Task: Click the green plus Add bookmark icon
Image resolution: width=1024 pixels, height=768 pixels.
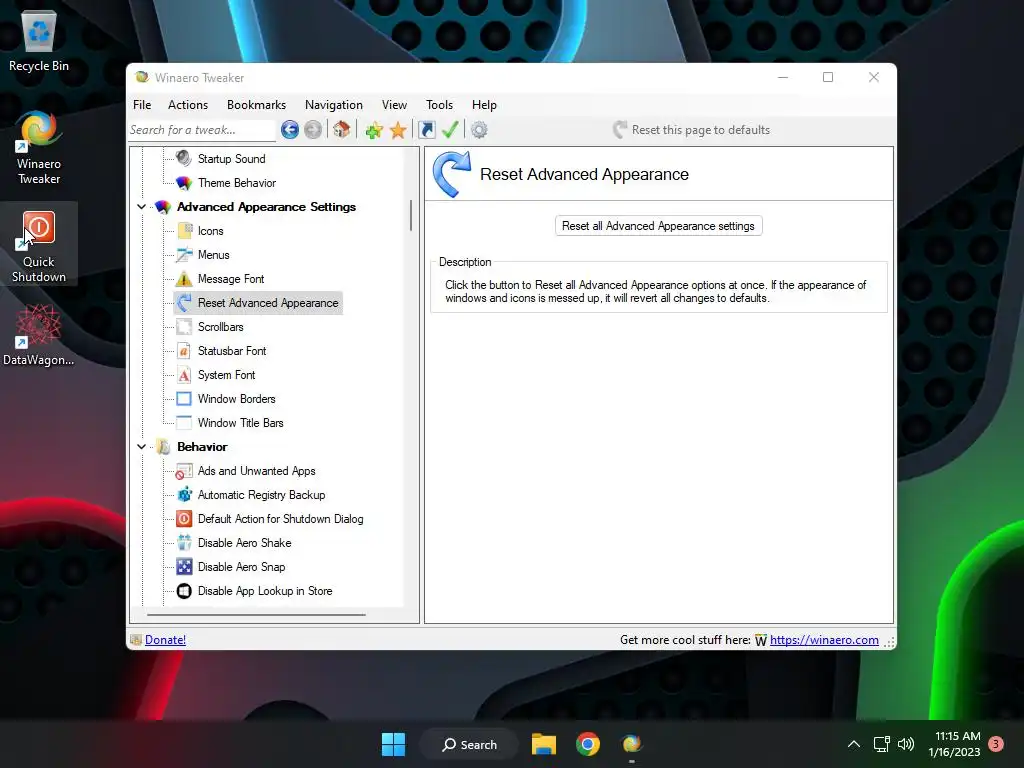Action: coord(374,131)
